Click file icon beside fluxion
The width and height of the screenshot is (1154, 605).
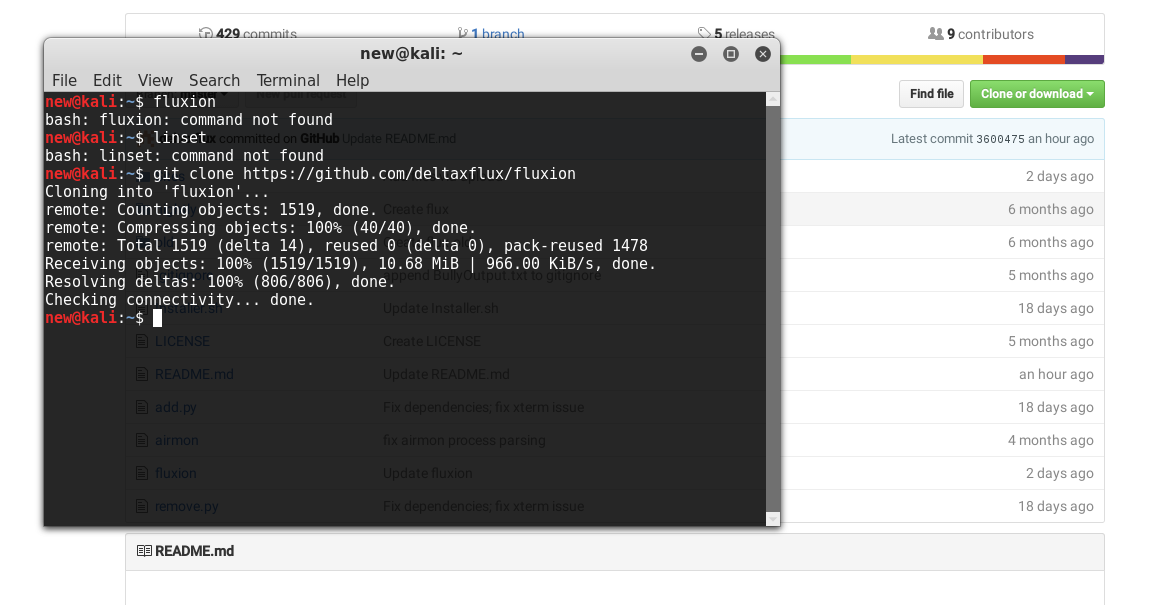coord(142,473)
